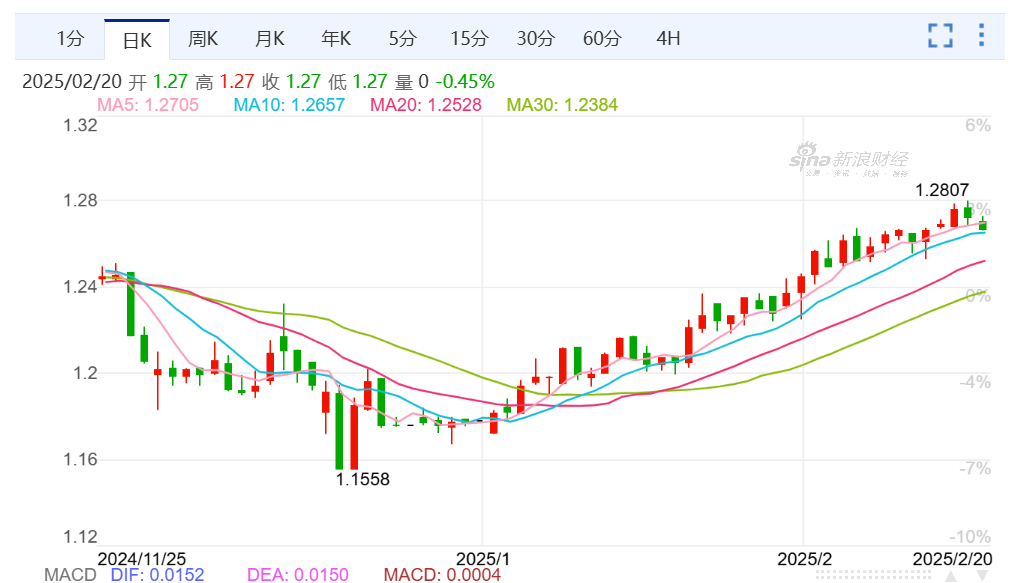This screenshot has height=583, width=1024.
Task: Switch to the 4H chart tab
Action: pos(668,39)
